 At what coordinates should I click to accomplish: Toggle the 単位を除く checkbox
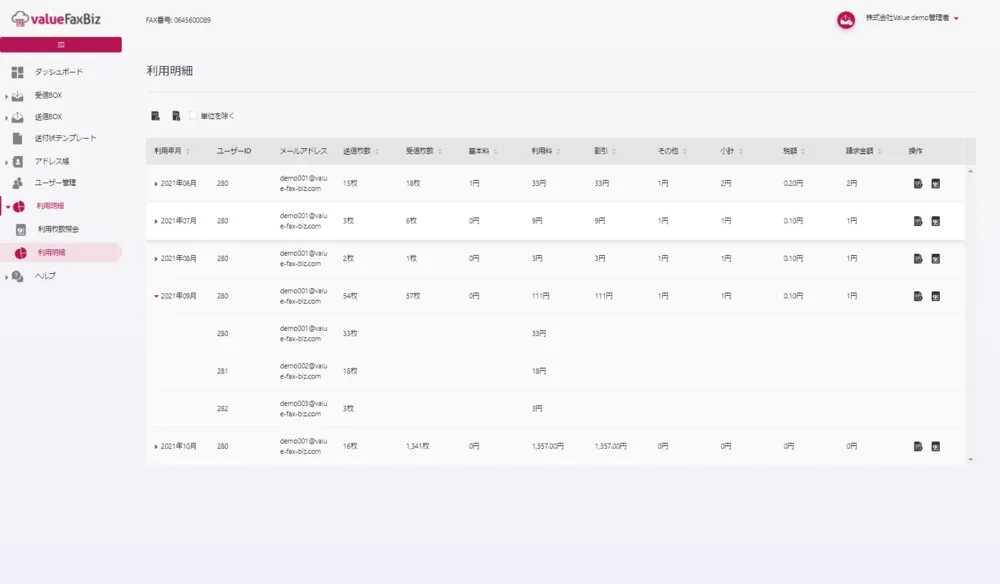coord(193,115)
